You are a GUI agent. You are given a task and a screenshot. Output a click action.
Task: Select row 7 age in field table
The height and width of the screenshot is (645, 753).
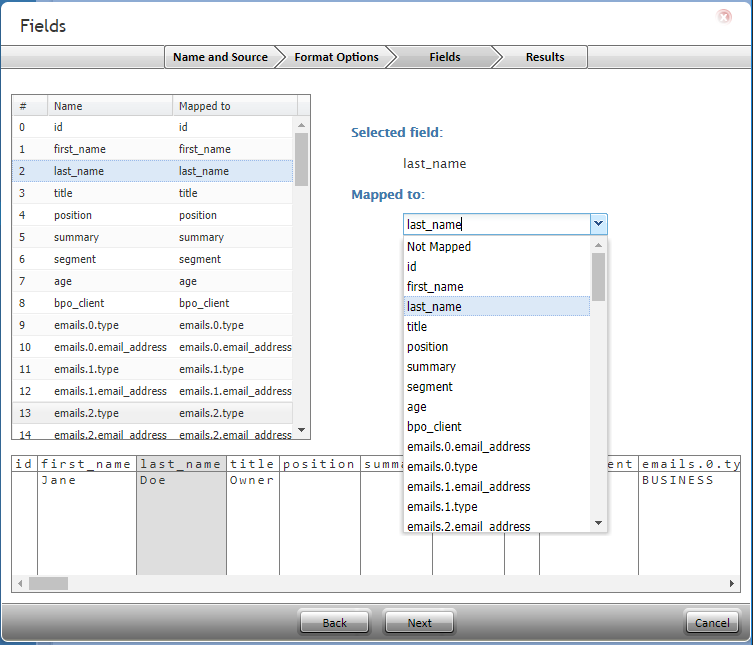[x=152, y=281]
